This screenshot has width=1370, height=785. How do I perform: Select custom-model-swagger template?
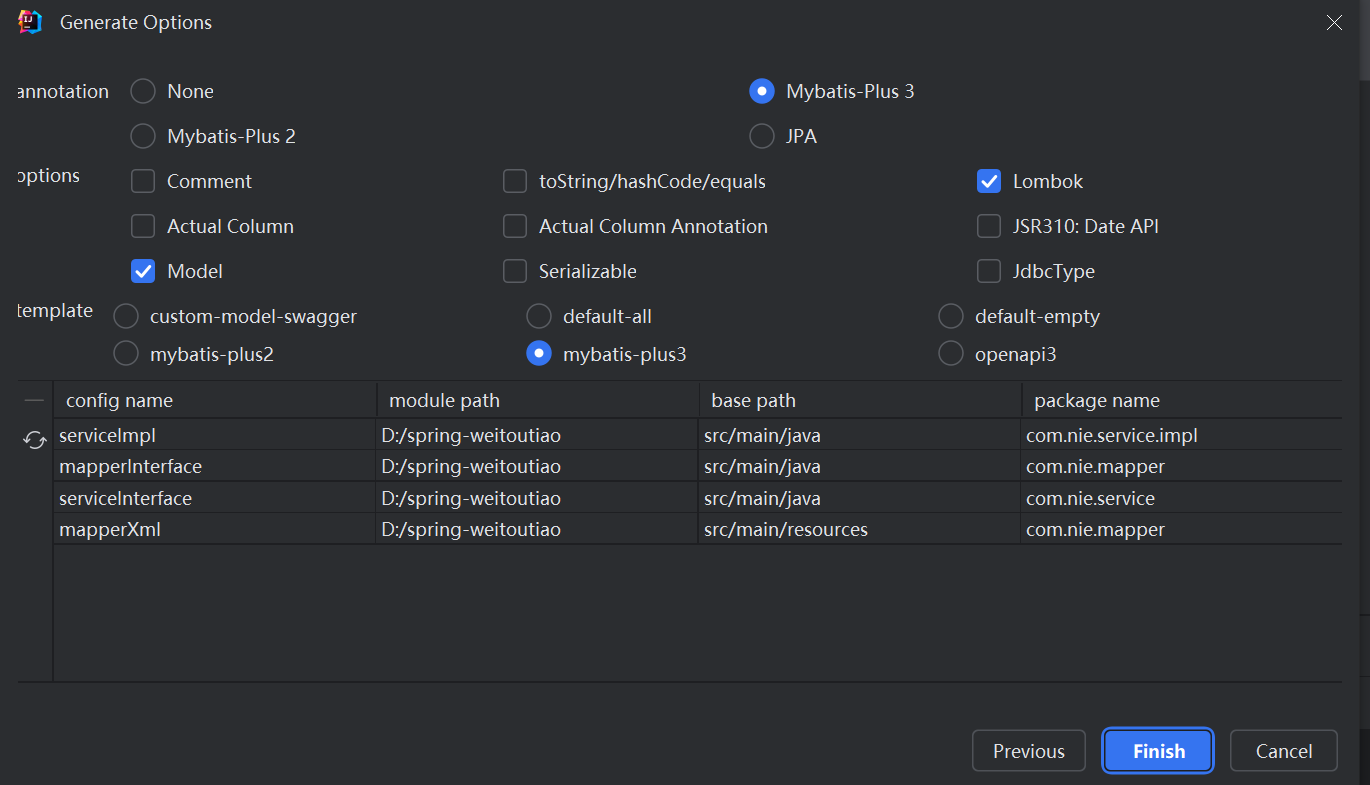[126, 316]
